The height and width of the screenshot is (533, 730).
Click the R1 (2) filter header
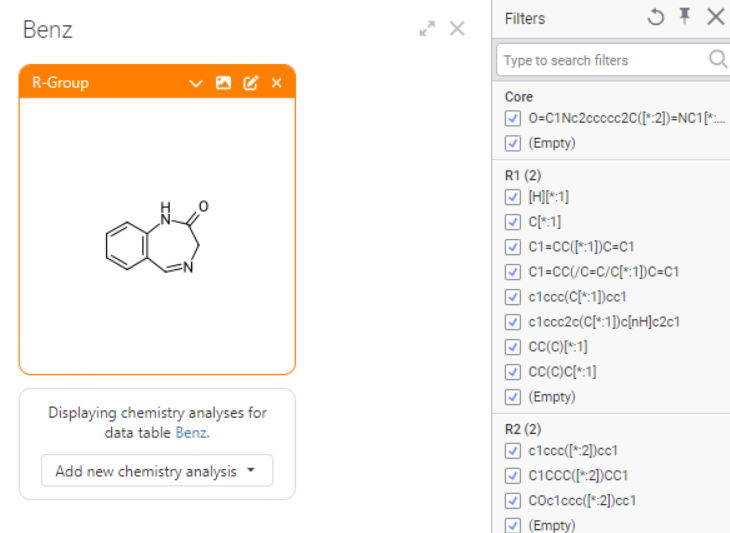coord(523,175)
